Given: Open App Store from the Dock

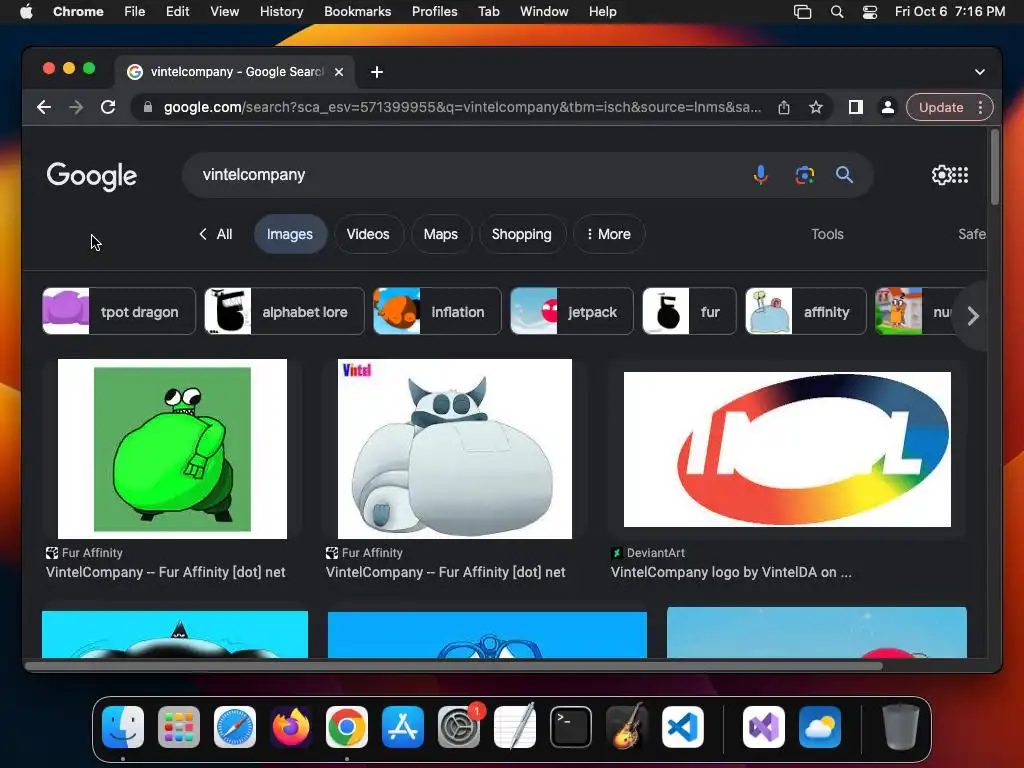Looking at the screenshot, I should point(403,727).
